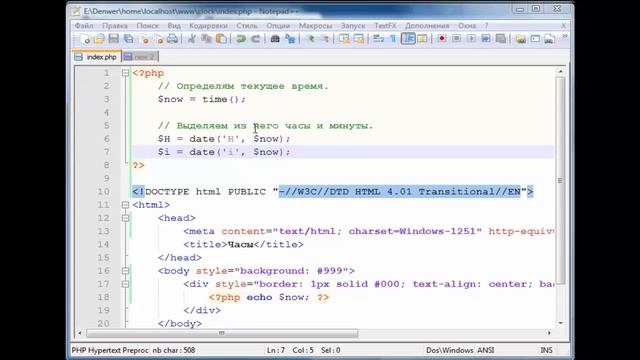Click the horizontal scrollbar thumb

[222, 333]
